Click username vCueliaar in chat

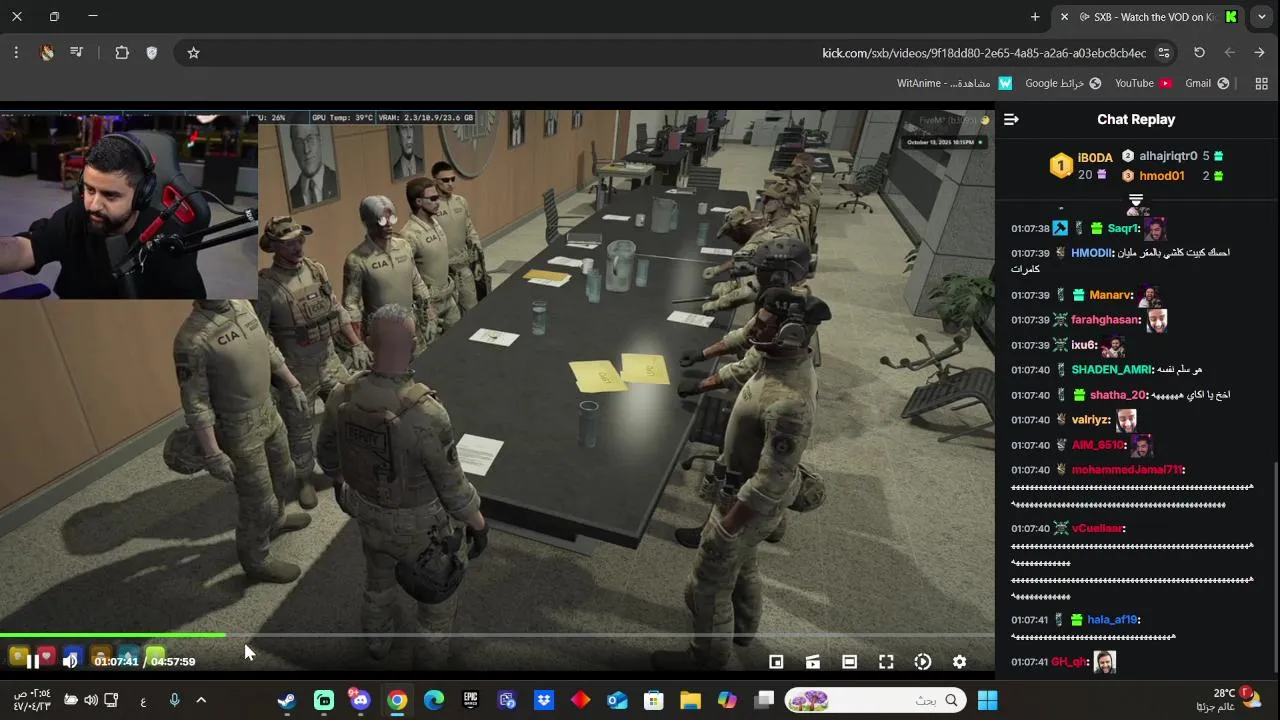[1097, 528]
